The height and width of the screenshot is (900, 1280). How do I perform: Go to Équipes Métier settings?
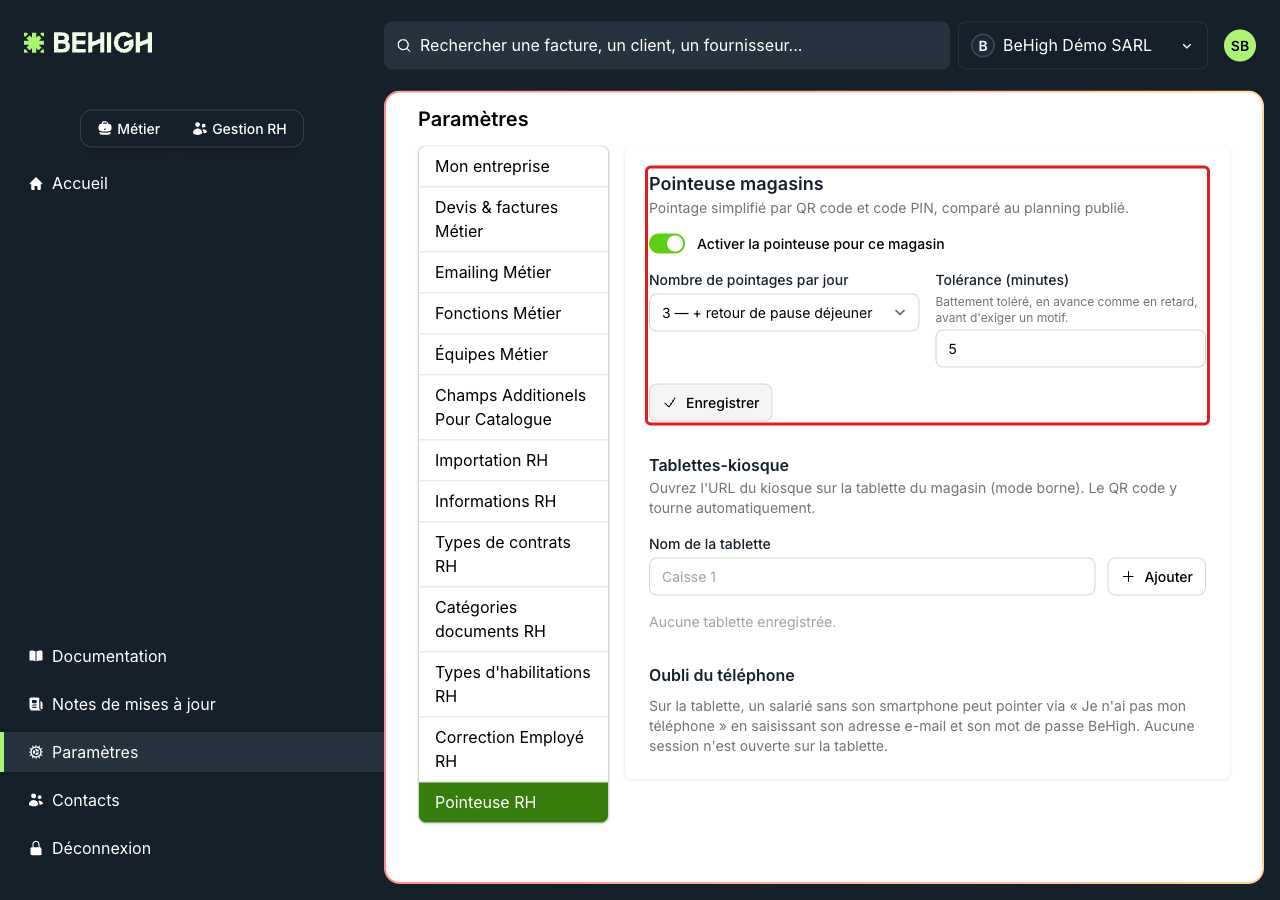click(x=513, y=354)
